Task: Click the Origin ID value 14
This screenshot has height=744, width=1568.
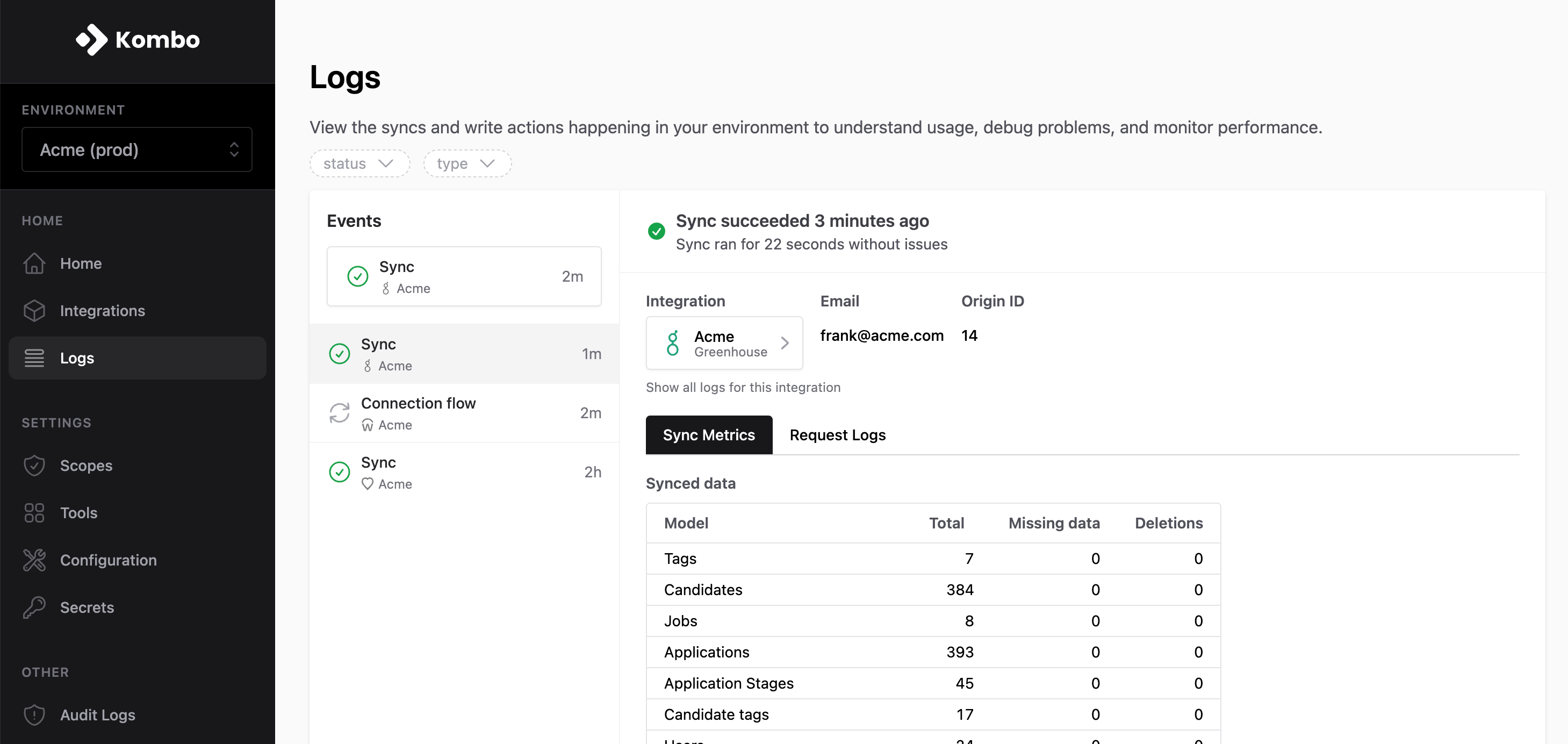Action: 969,335
